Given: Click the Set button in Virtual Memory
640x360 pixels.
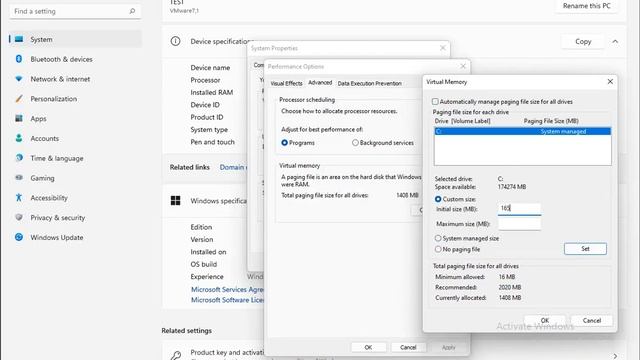Looking at the screenshot, I should 585,249.
